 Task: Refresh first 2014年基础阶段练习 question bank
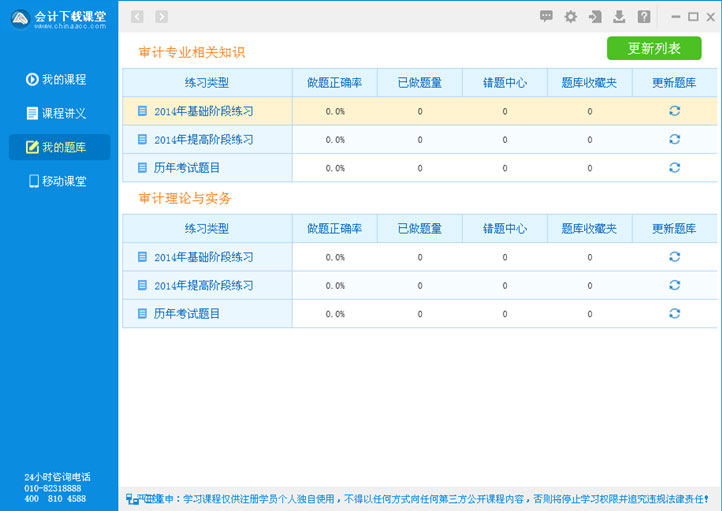point(674,111)
